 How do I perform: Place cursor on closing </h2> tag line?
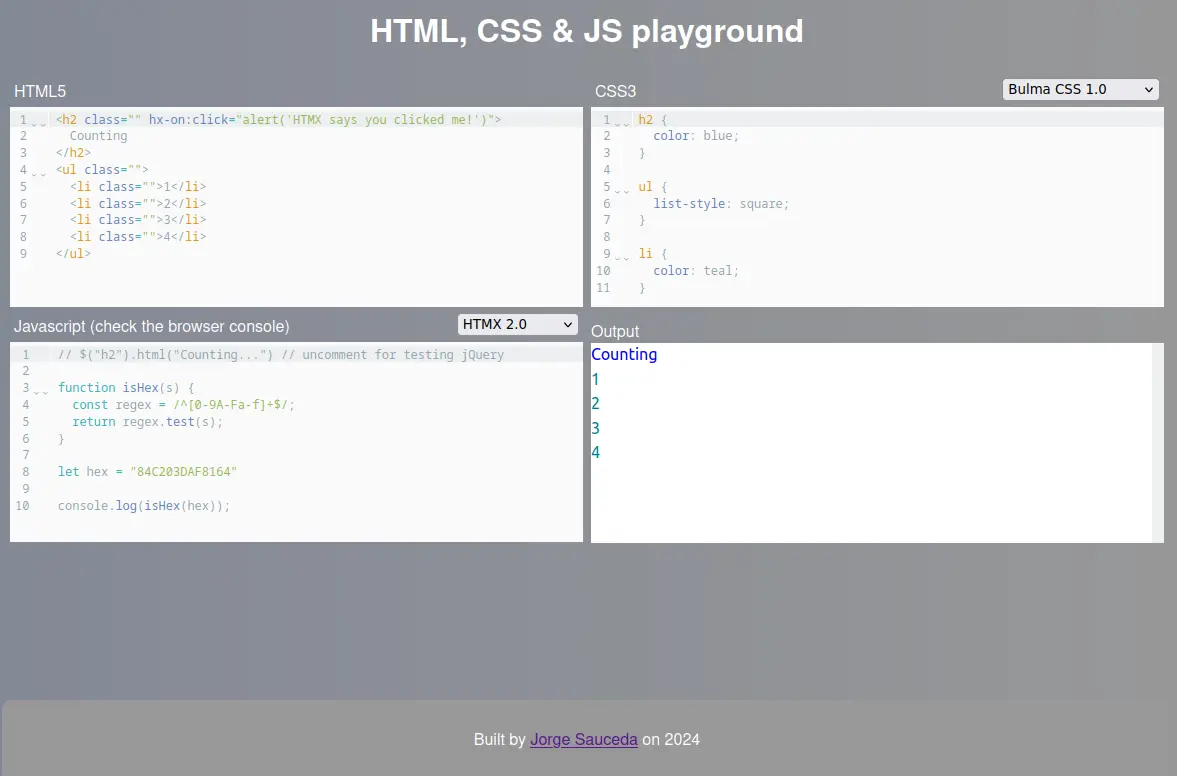(x=73, y=152)
